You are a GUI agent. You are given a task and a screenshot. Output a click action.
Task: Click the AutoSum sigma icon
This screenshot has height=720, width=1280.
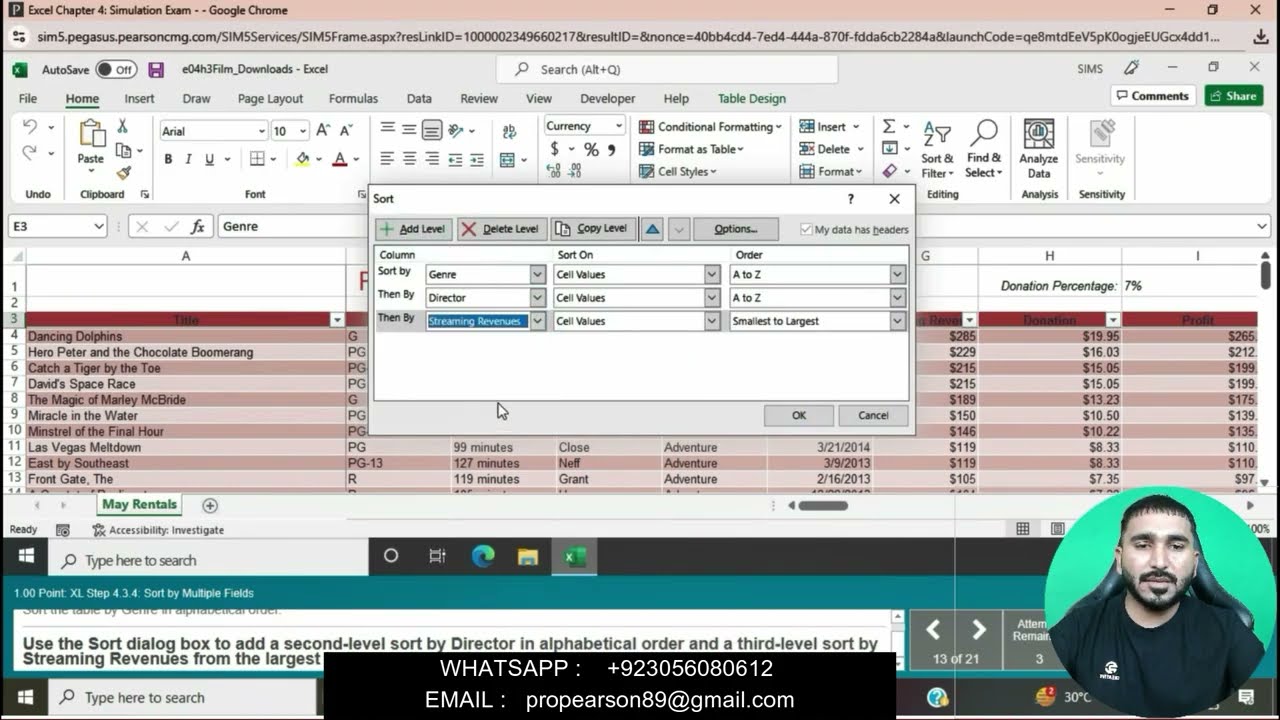click(888, 126)
